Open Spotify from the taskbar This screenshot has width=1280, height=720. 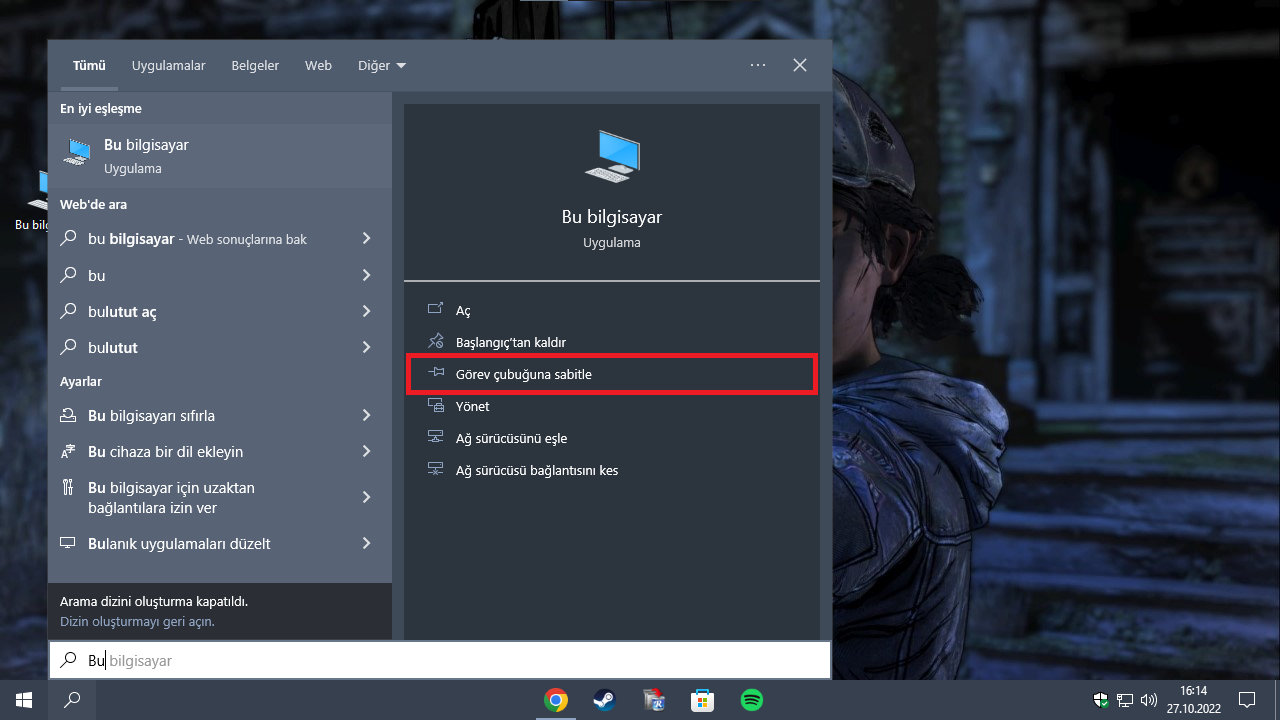[752, 700]
